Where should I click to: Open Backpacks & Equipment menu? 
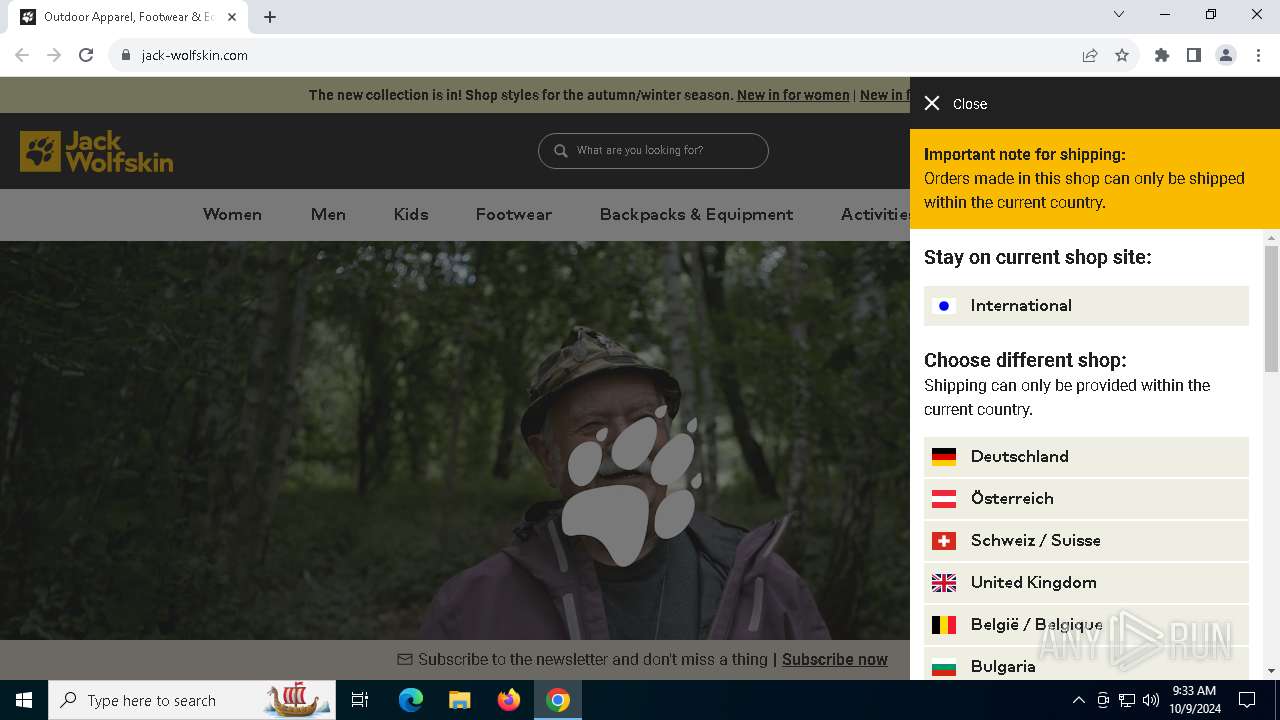(x=696, y=214)
